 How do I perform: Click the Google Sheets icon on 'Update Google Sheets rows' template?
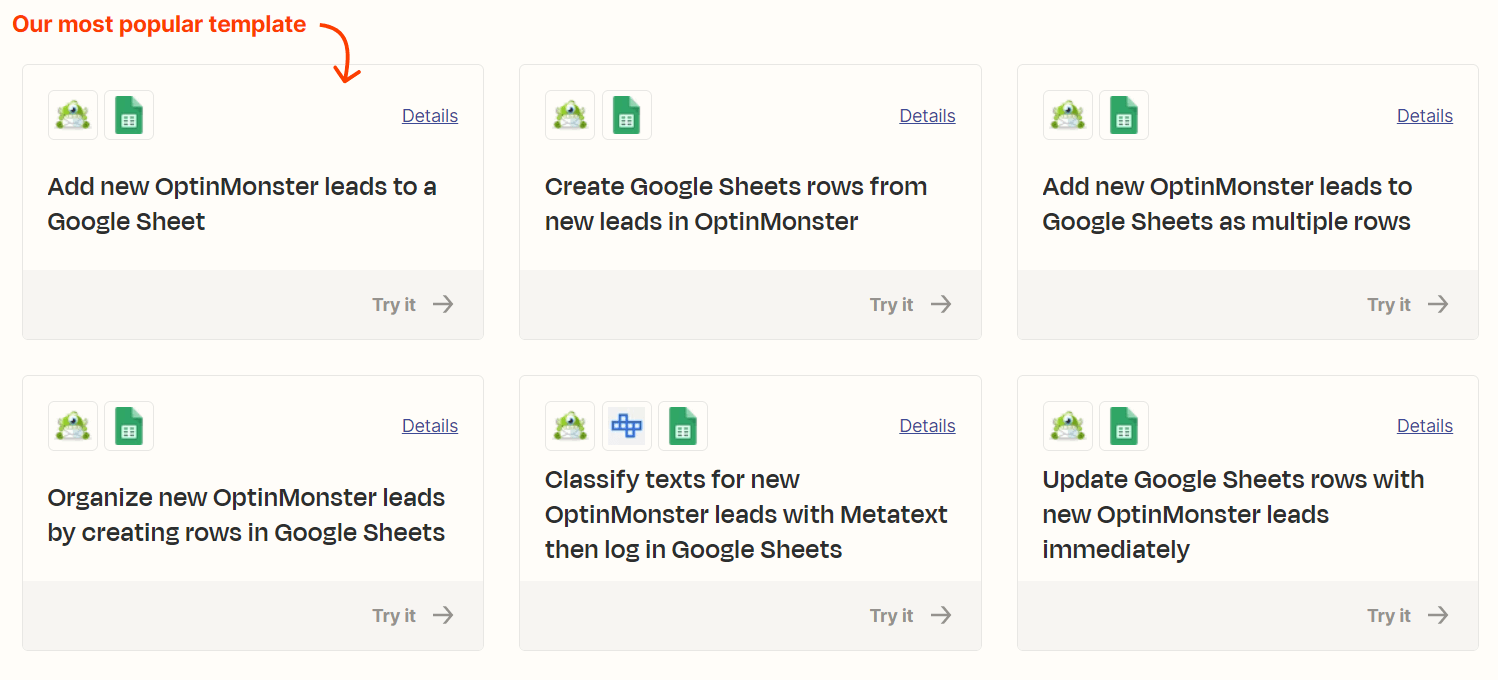1124,425
